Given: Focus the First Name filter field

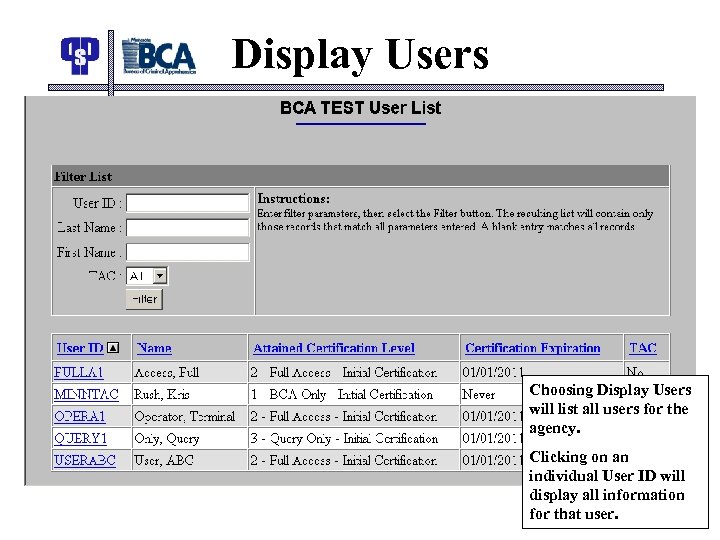Looking at the screenshot, I should coord(188,252).
